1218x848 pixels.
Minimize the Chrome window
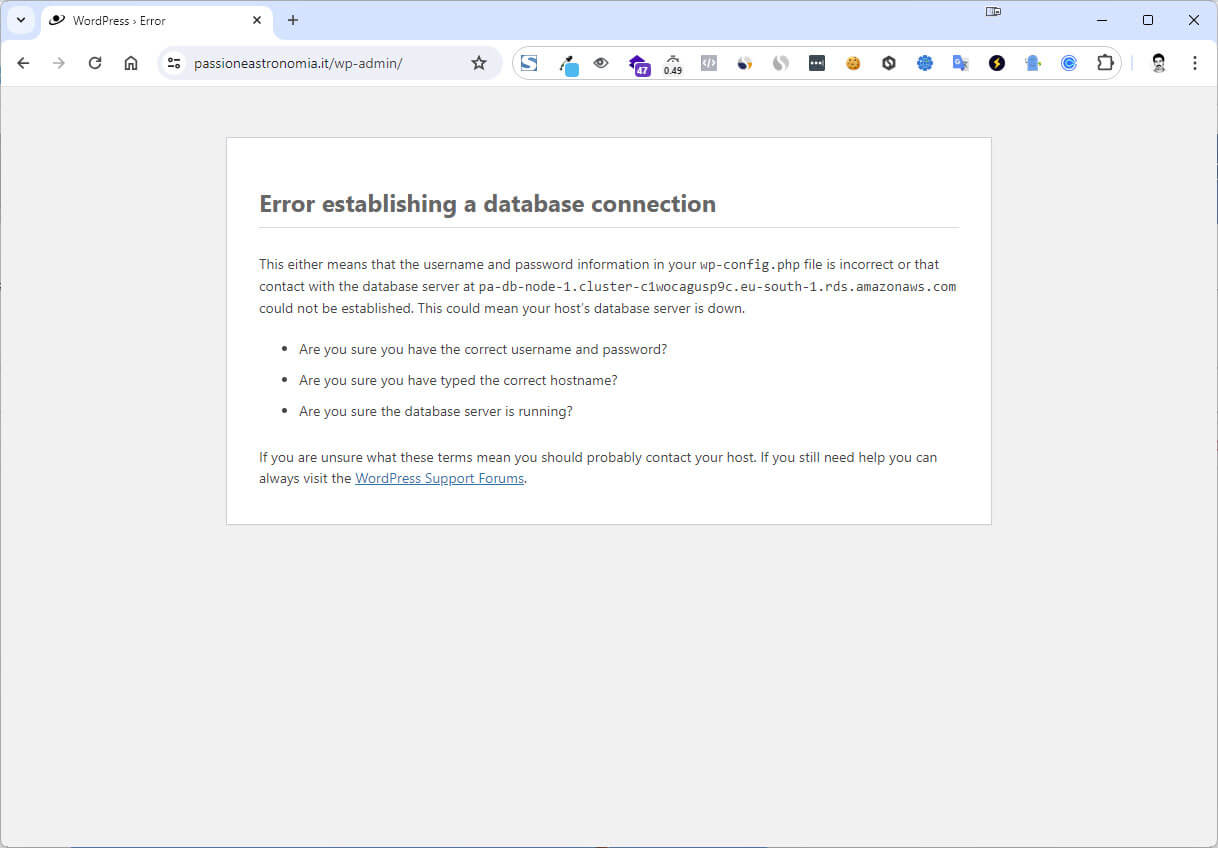[1102, 20]
